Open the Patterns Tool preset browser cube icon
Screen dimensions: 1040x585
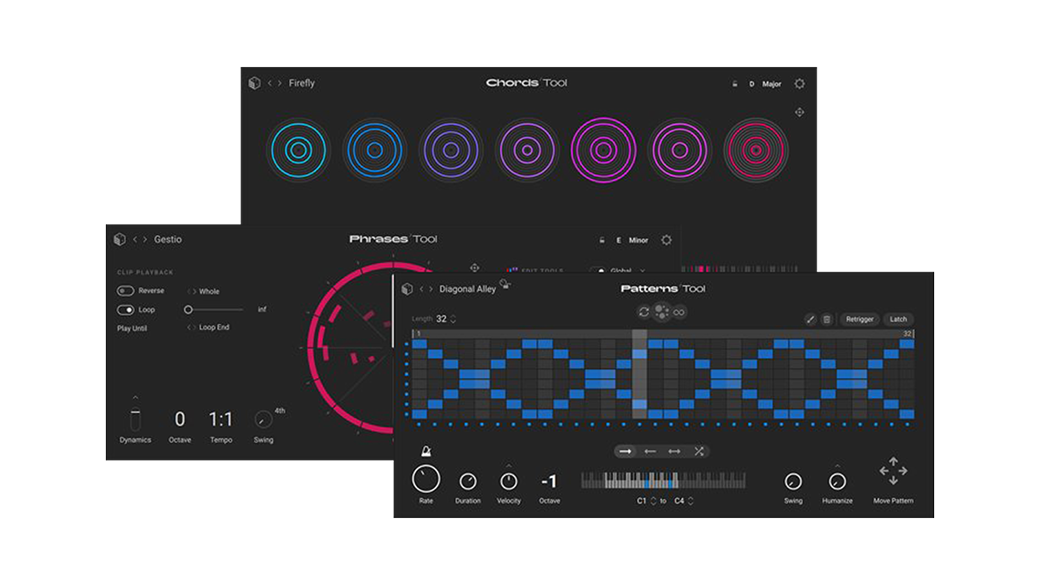(407, 289)
